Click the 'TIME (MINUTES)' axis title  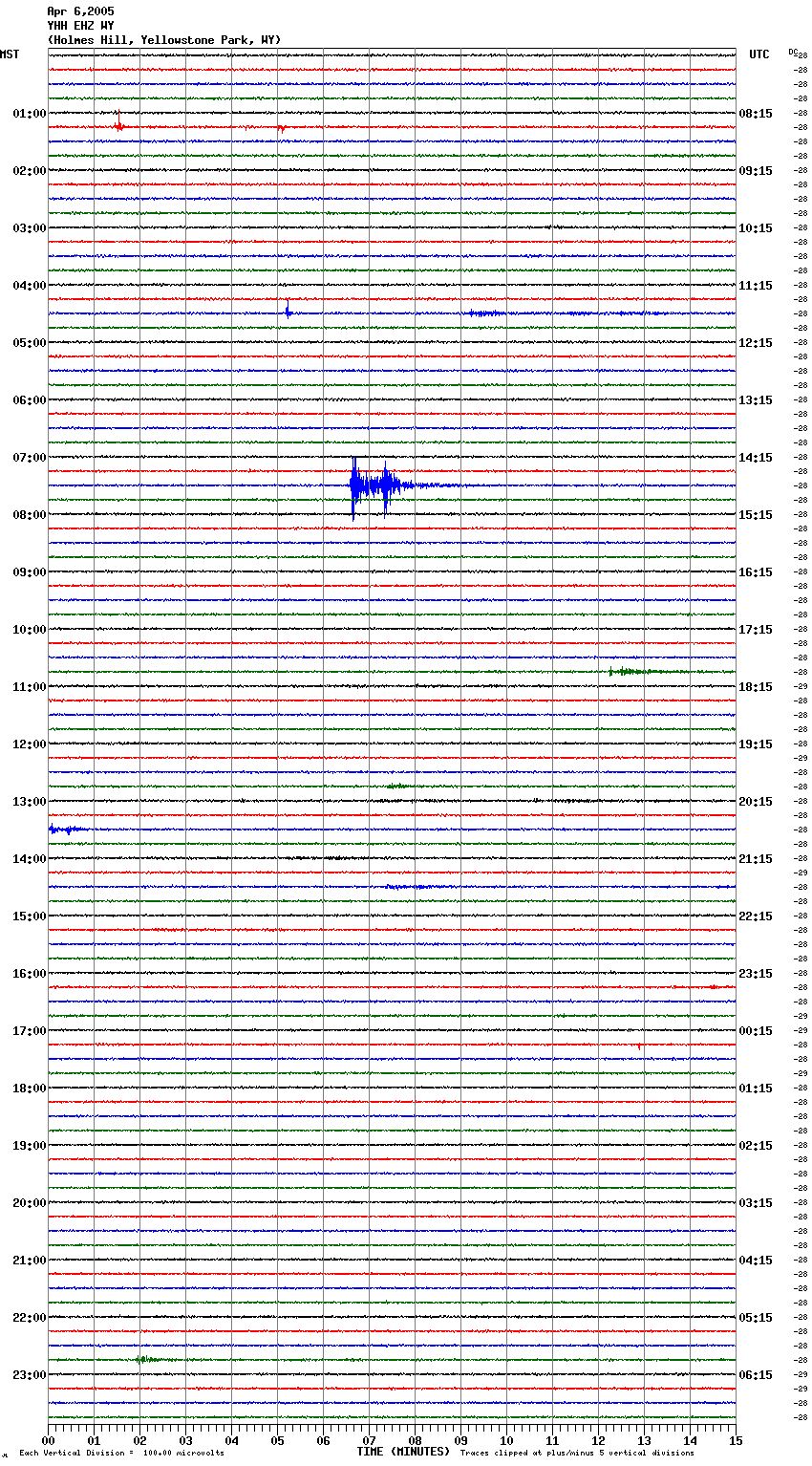pos(403,1452)
